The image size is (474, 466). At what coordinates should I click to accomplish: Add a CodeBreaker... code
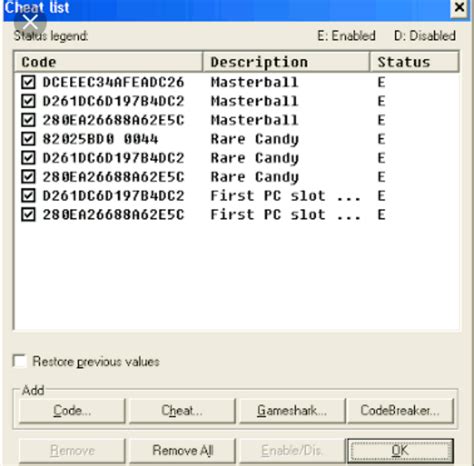pyautogui.click(x=400, y=411)
